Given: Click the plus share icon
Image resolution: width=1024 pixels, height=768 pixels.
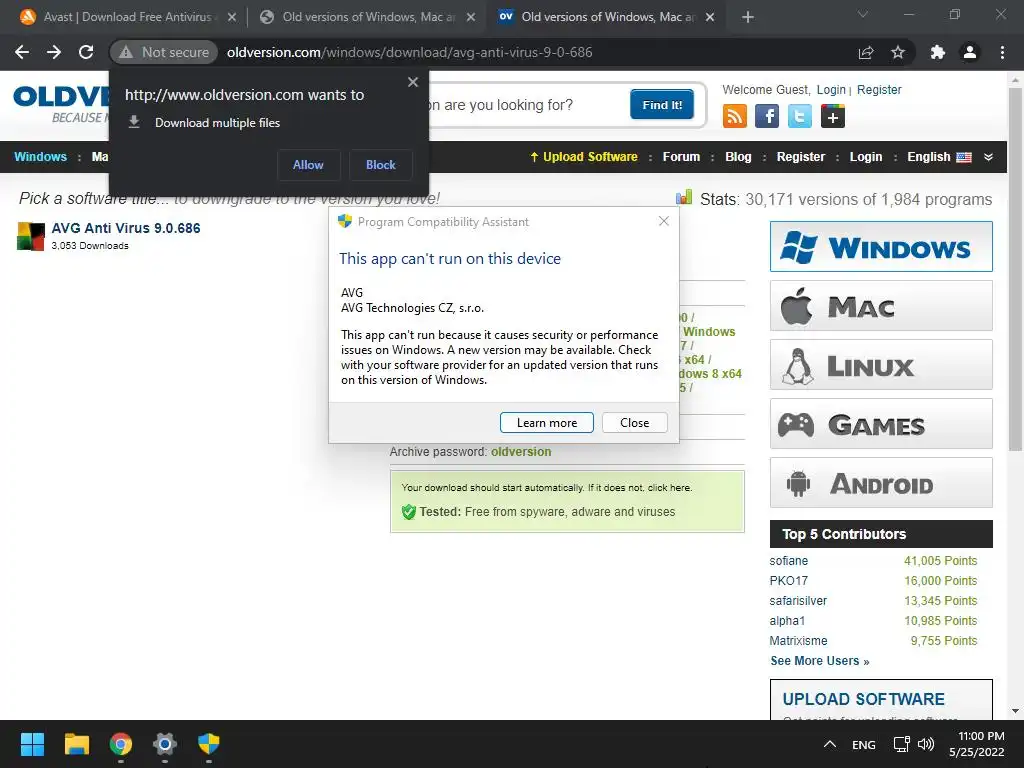Looking at the screenshot, I should pyautogui.click(x=833, y=116).
